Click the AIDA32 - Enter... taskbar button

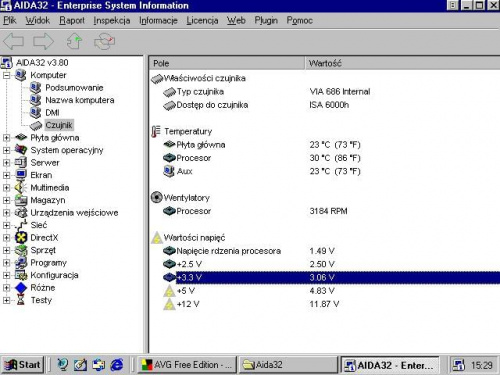coord(389,365)
